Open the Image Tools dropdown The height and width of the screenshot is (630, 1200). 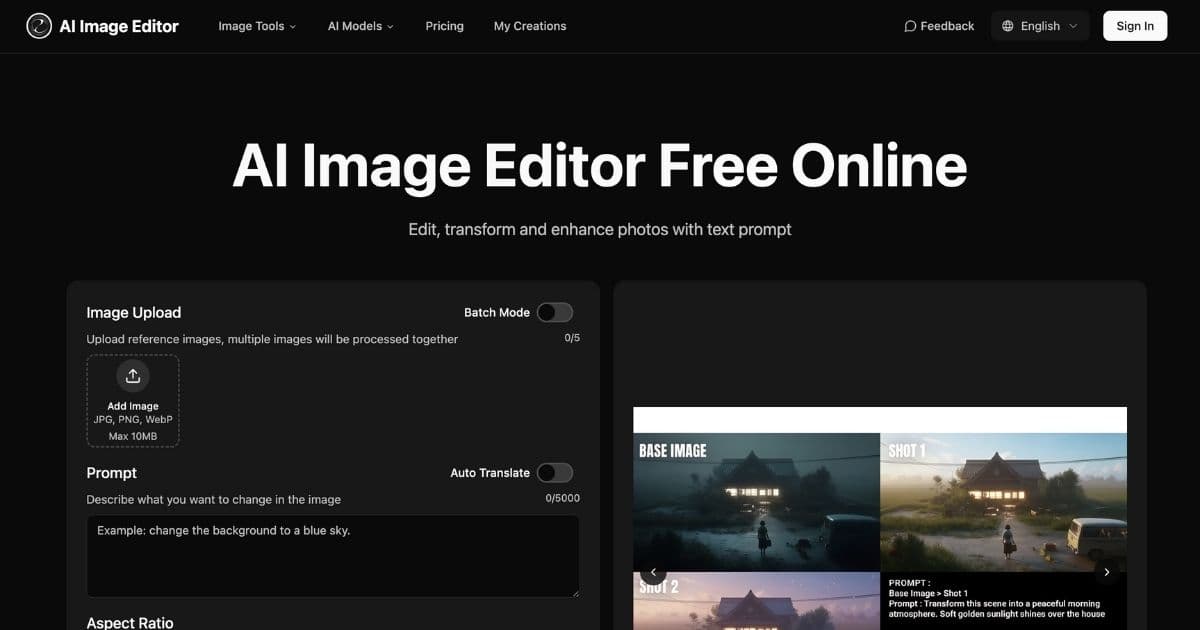coord(257,26)
